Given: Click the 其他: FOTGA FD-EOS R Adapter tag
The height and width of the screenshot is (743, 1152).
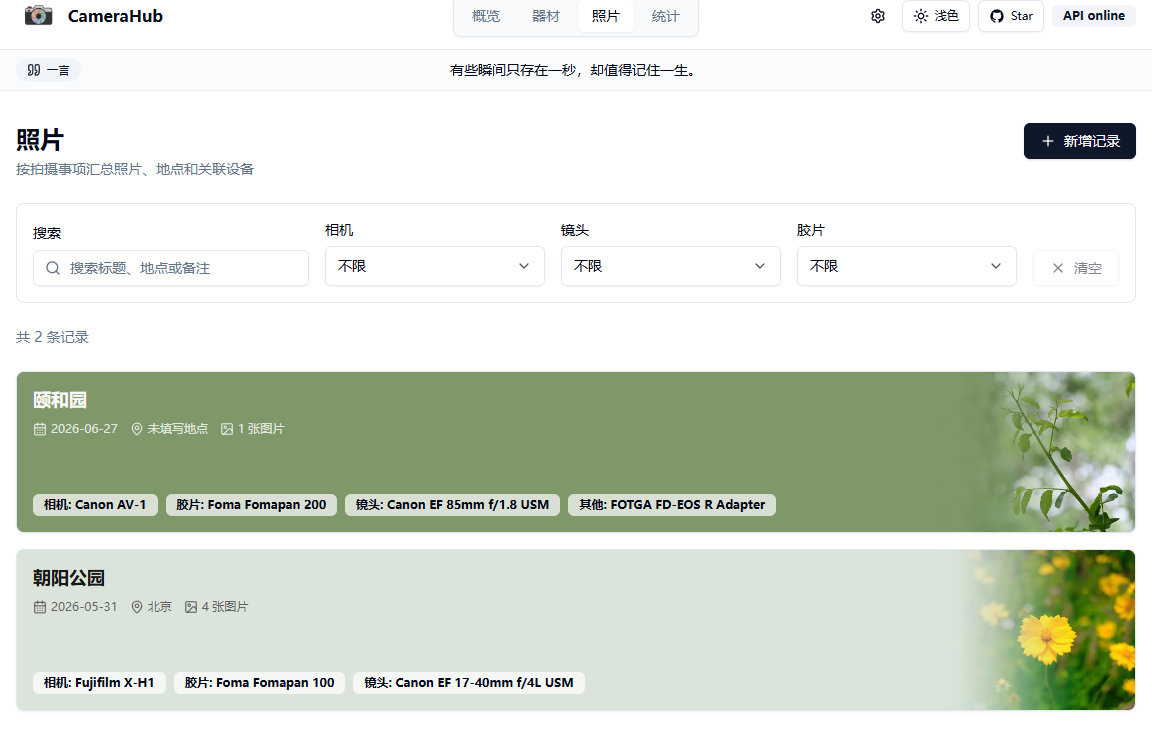Looking at the screenshot, I should pos(672,505).
